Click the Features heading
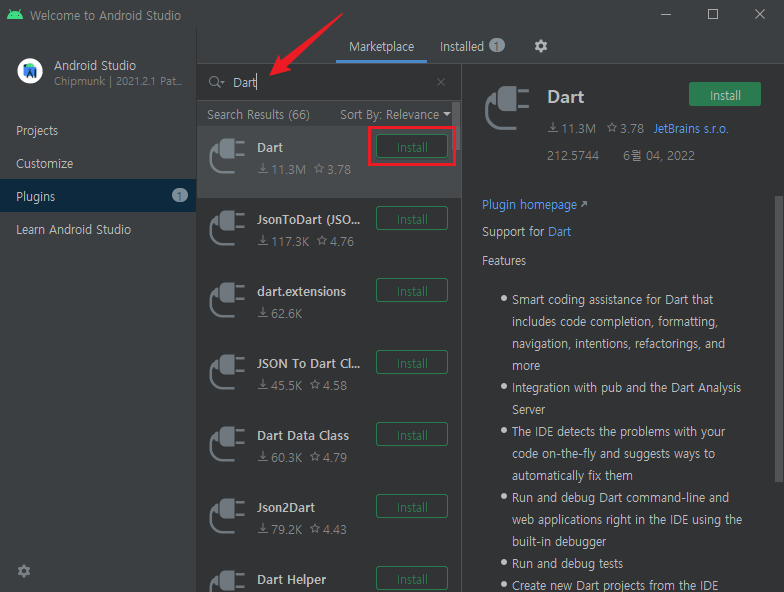This screenshot has height=592, width=784. coord(504,260)
